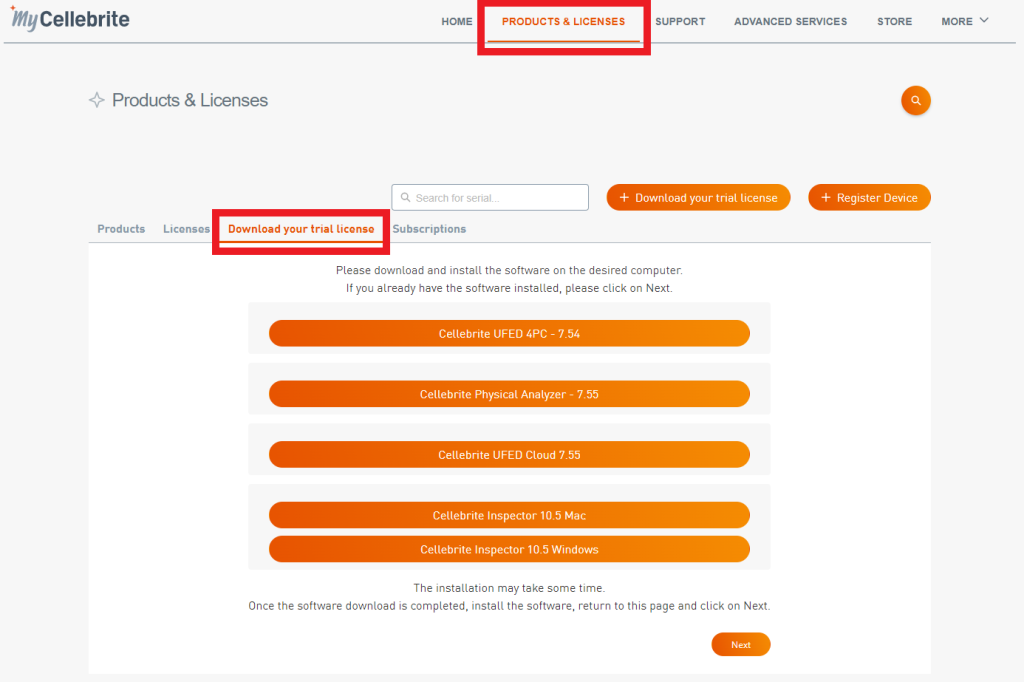The height and width of the screenshot is (682, 1024).
Task: Click the Register Device button
Action: point(869,198)
